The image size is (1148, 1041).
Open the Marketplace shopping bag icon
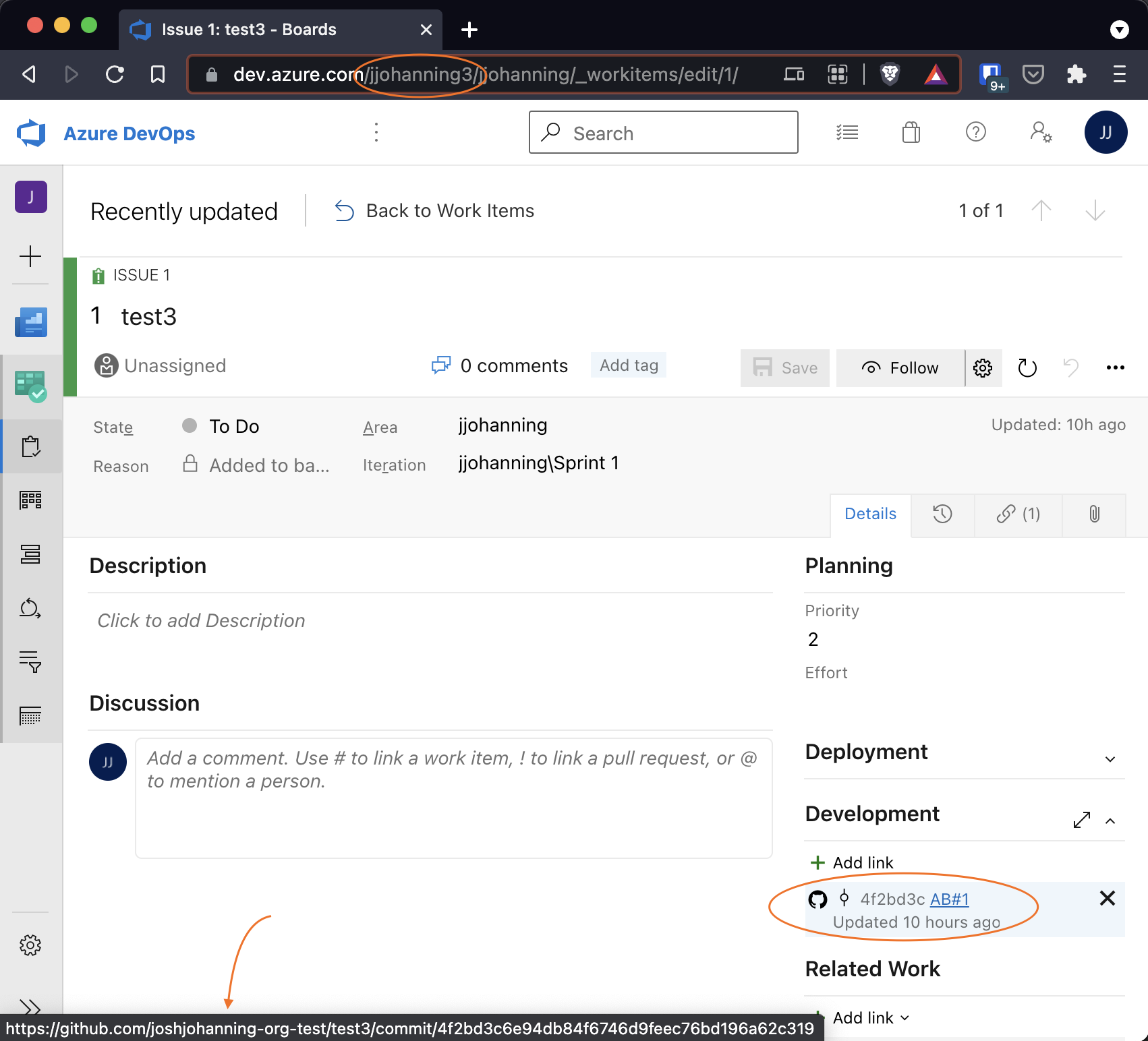point(911,132)
